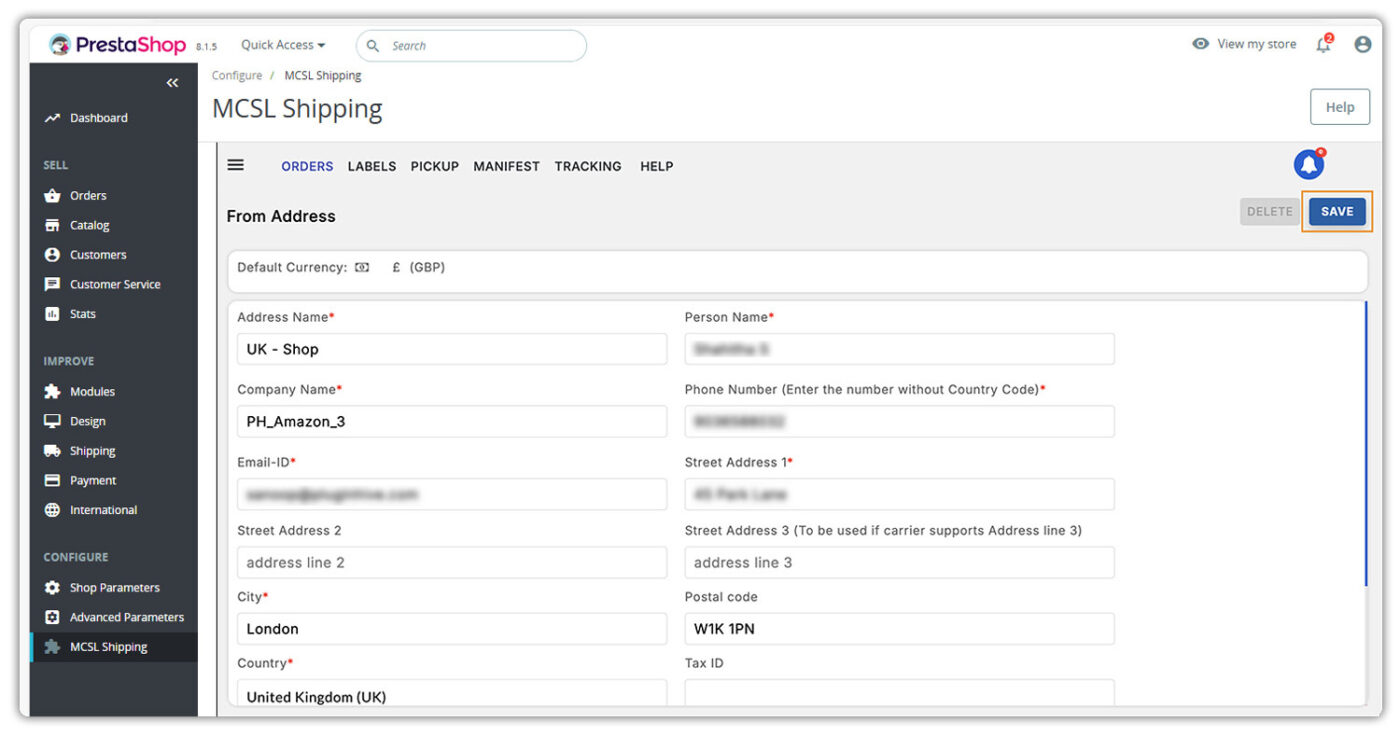Click the Street Address 2 field
This screenshot has height=736, width=1400.
pos(452,562)
